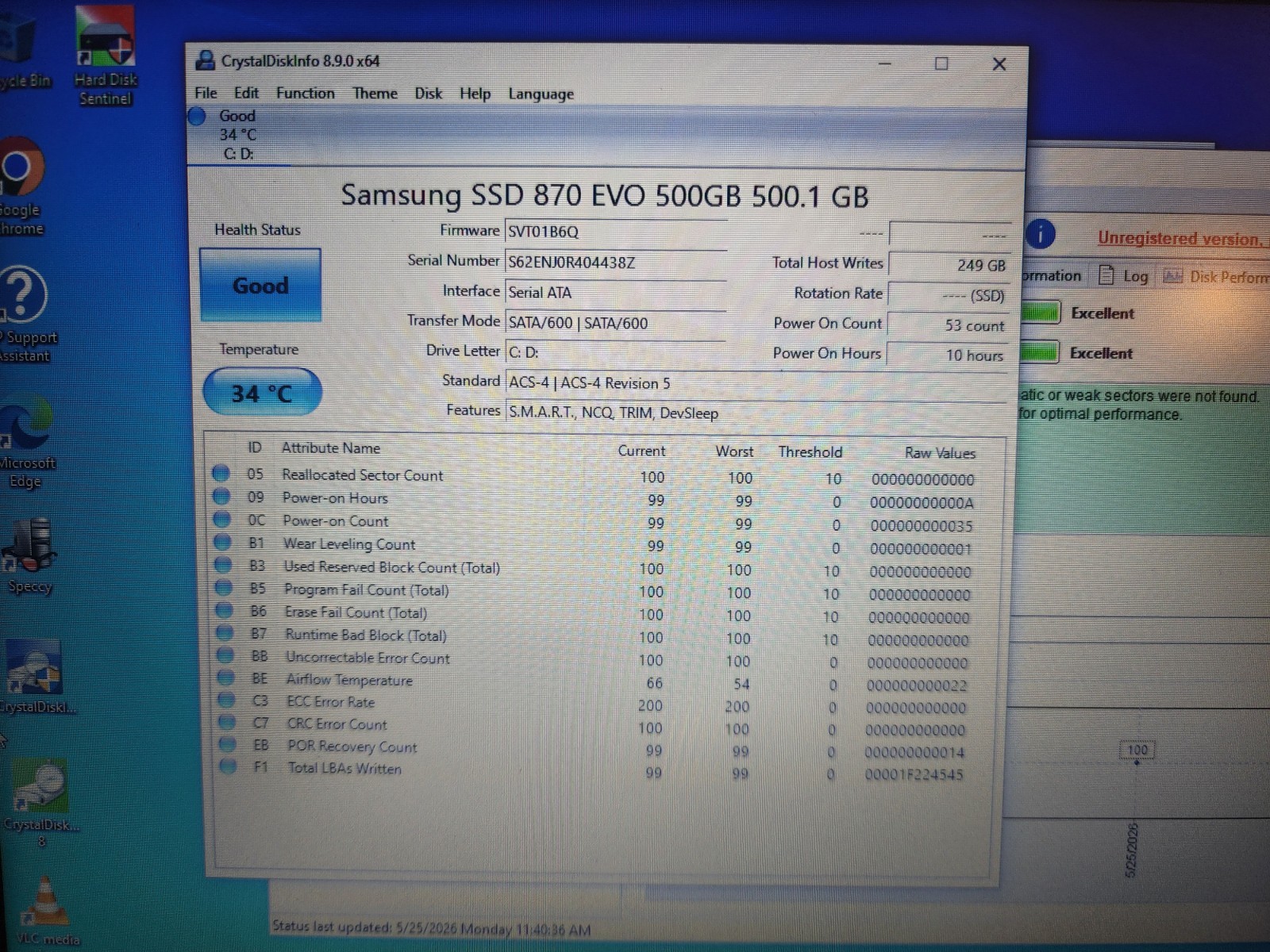The height and width of the screenshot is (952, 1270).
Task: Click the Attribute Name column header
Action: (331, 448)
